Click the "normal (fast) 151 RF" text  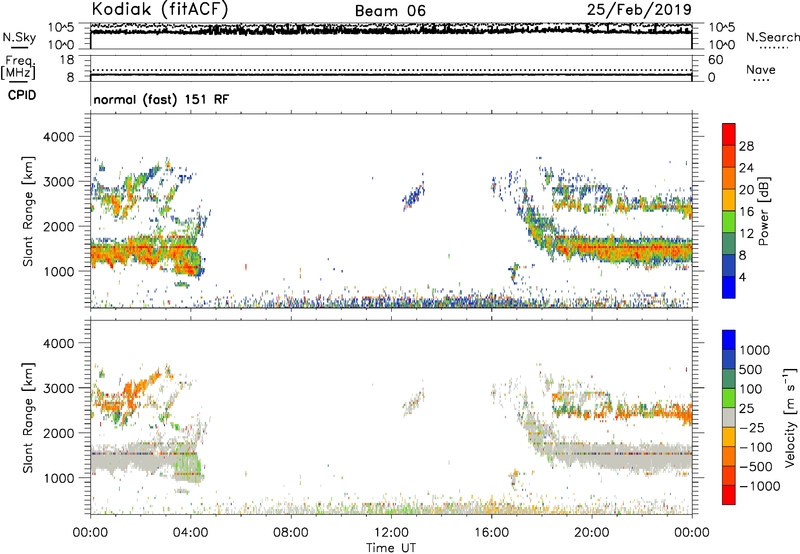tap(161, 99)
